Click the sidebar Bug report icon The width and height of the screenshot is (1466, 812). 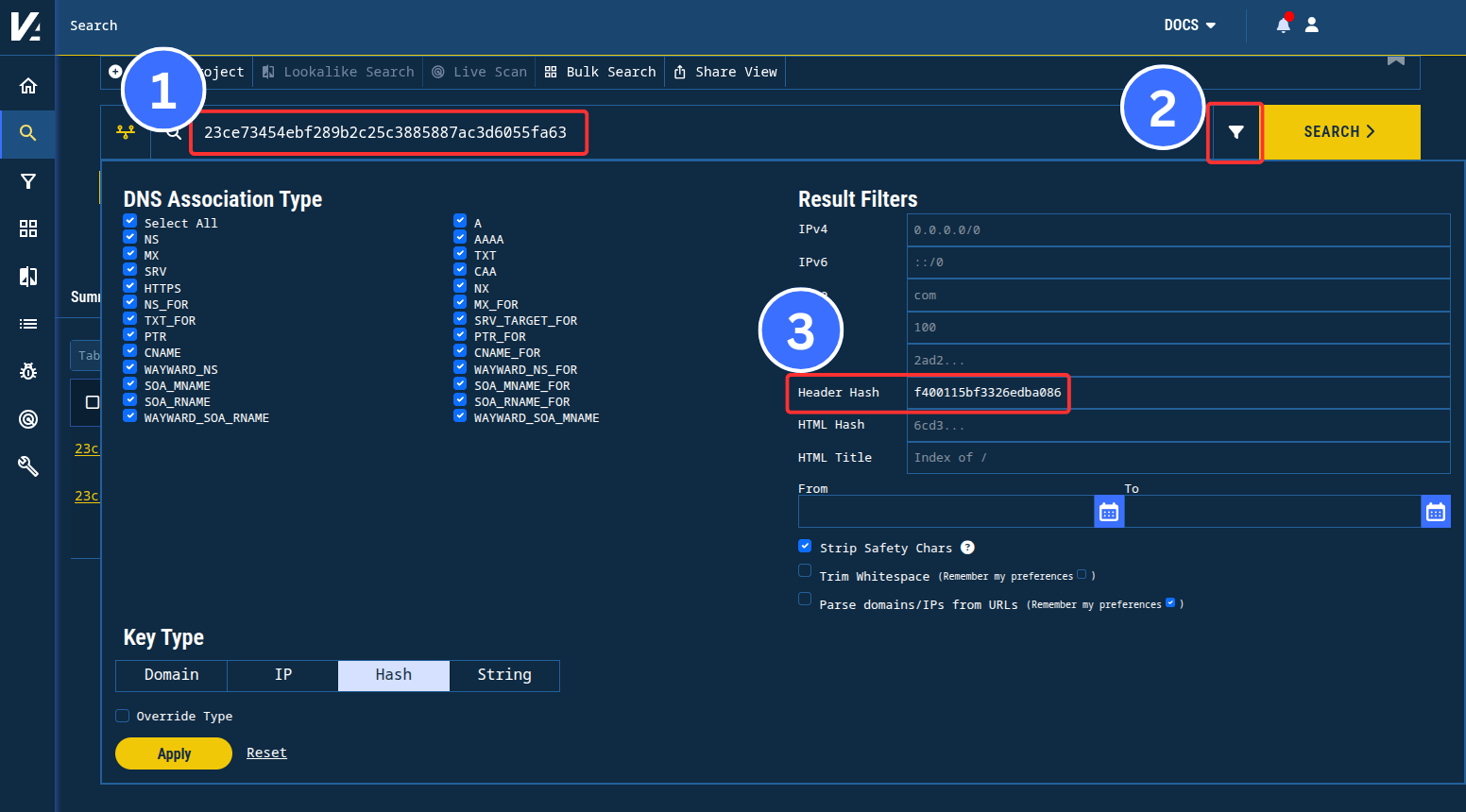27,371
